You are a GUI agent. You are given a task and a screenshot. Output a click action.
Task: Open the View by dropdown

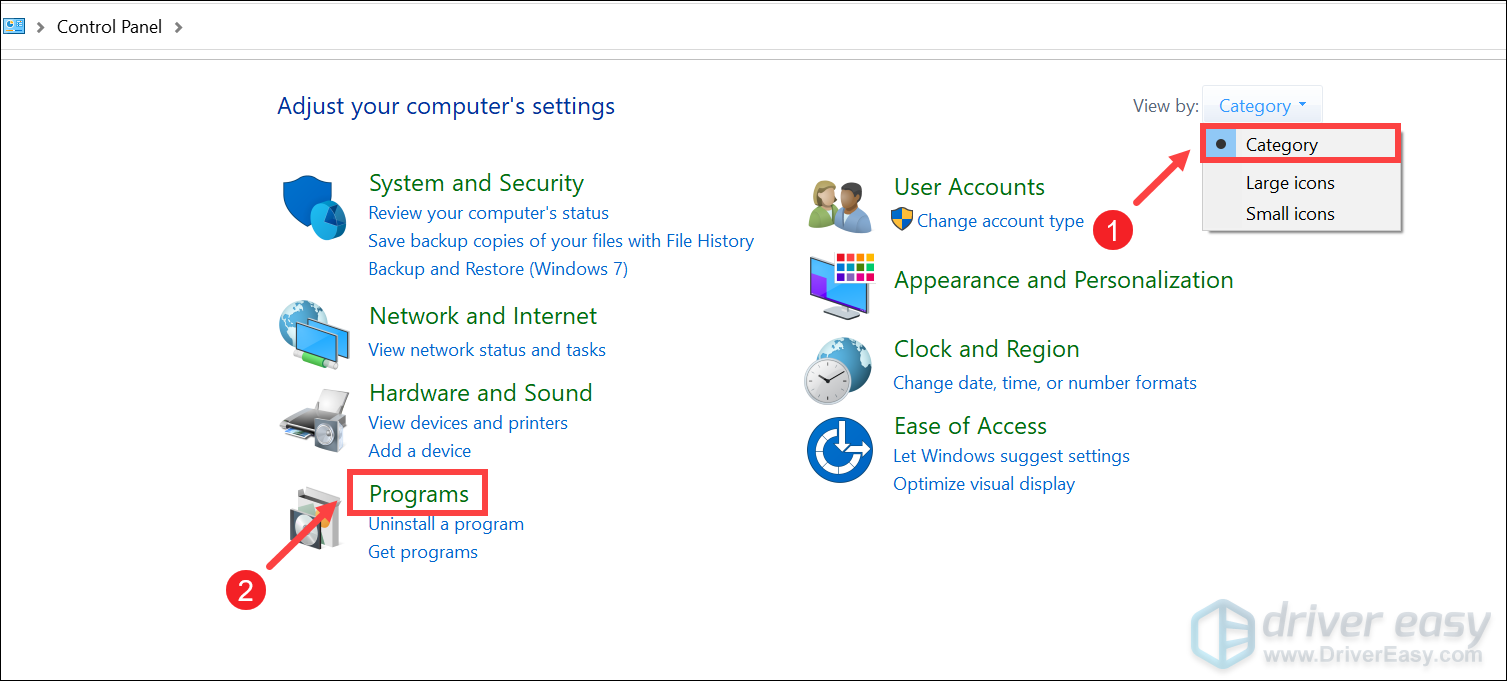pos(1261,104)
